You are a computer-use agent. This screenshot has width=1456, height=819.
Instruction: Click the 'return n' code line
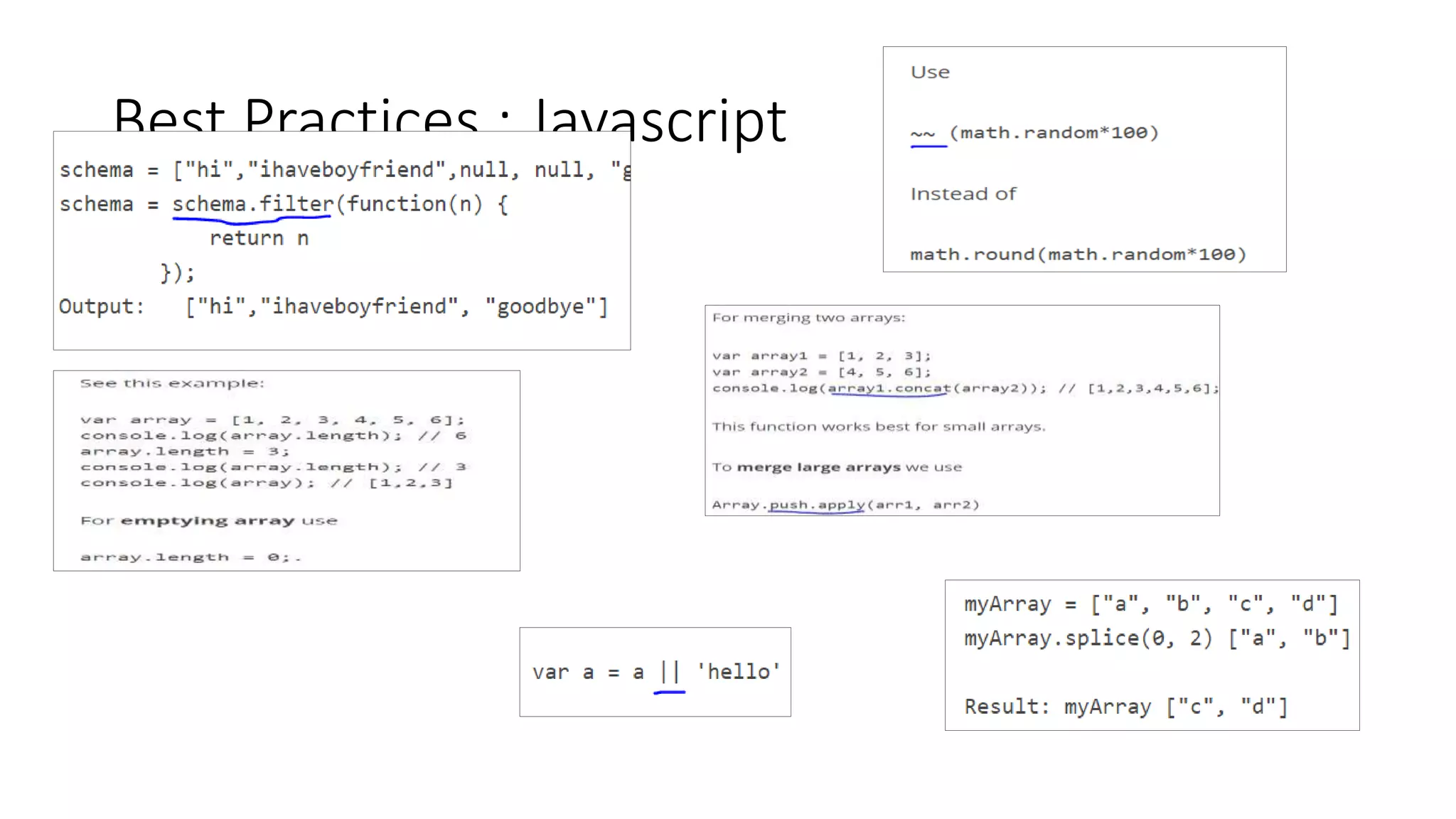click(x=259, y=238)
